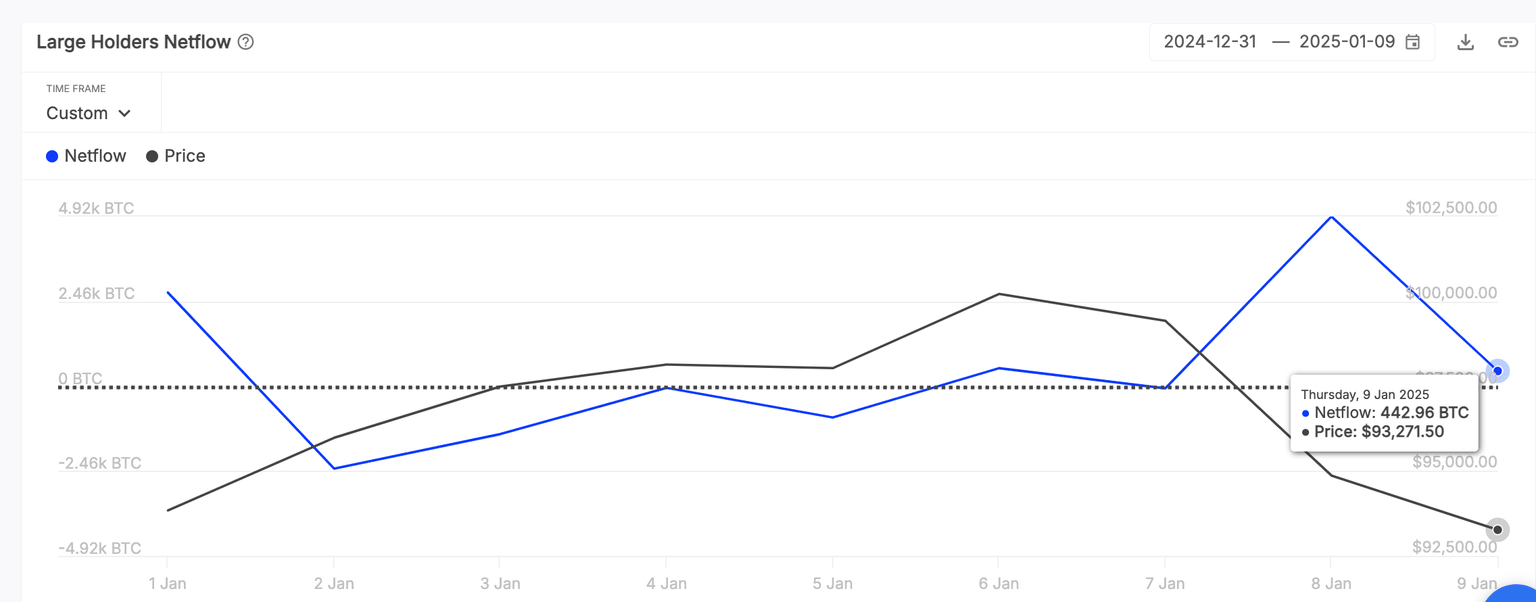Click the start date 2024-12-31
The width and height of the screenshot is (1536, 602).
coord(1210,42)
